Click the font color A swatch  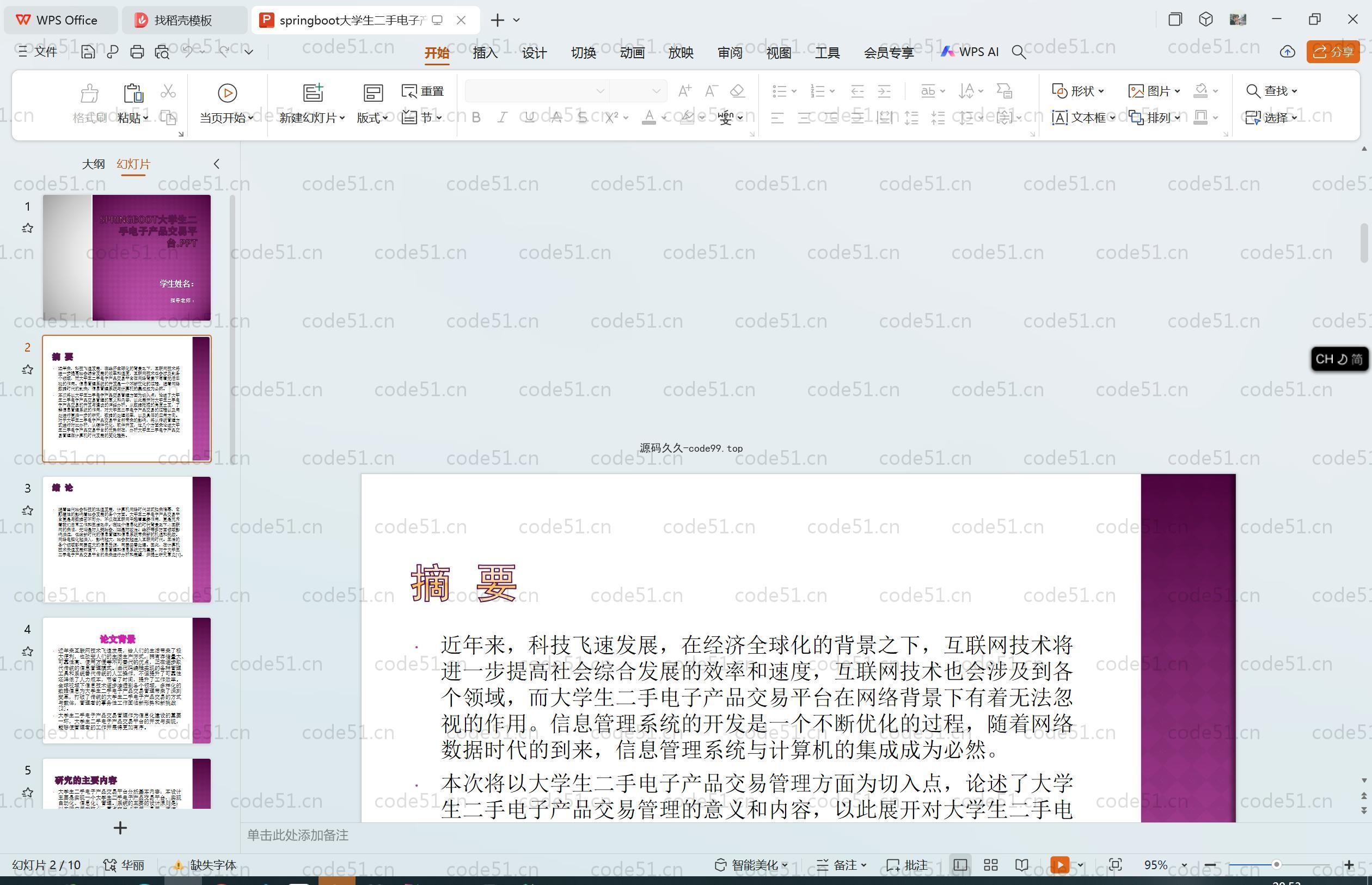click(649, 118)
